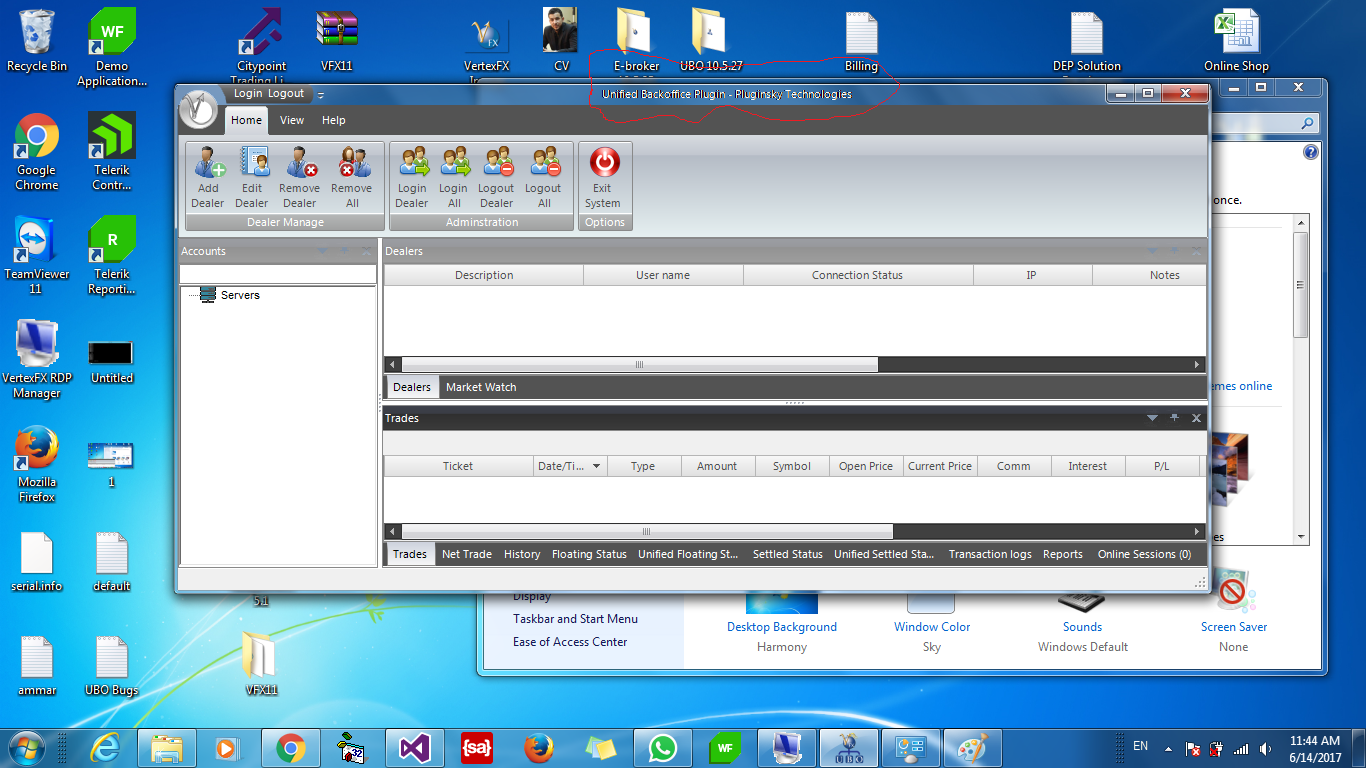Open Visual Studio from the taskbar
Viewport: 1366px width, 768px height.
click(x=414, y=748)
